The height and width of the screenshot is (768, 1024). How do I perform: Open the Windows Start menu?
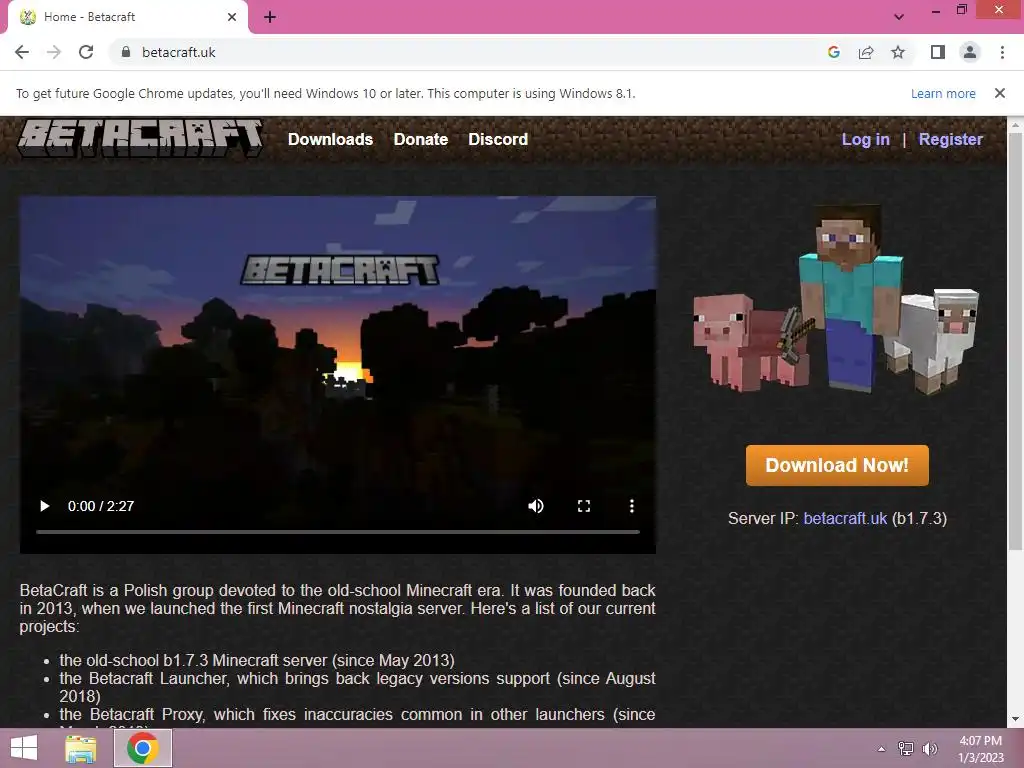point(24,748)
